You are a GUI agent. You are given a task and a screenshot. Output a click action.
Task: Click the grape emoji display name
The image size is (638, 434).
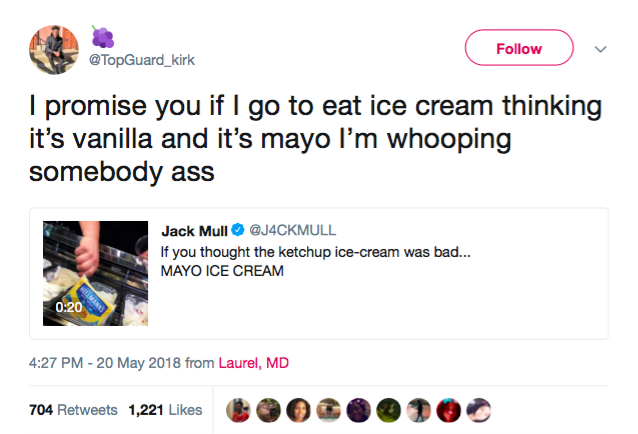(x=103, y=36)
